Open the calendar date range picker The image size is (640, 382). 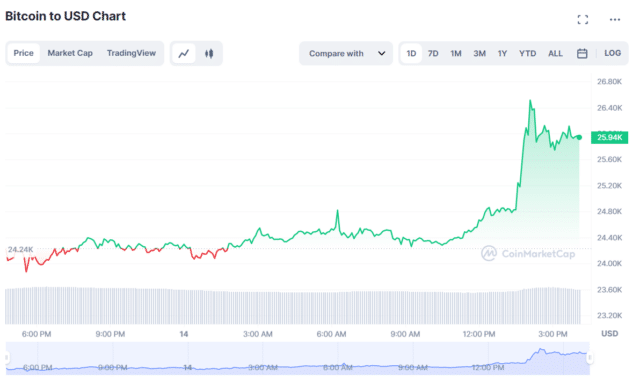tap(582, 53)
